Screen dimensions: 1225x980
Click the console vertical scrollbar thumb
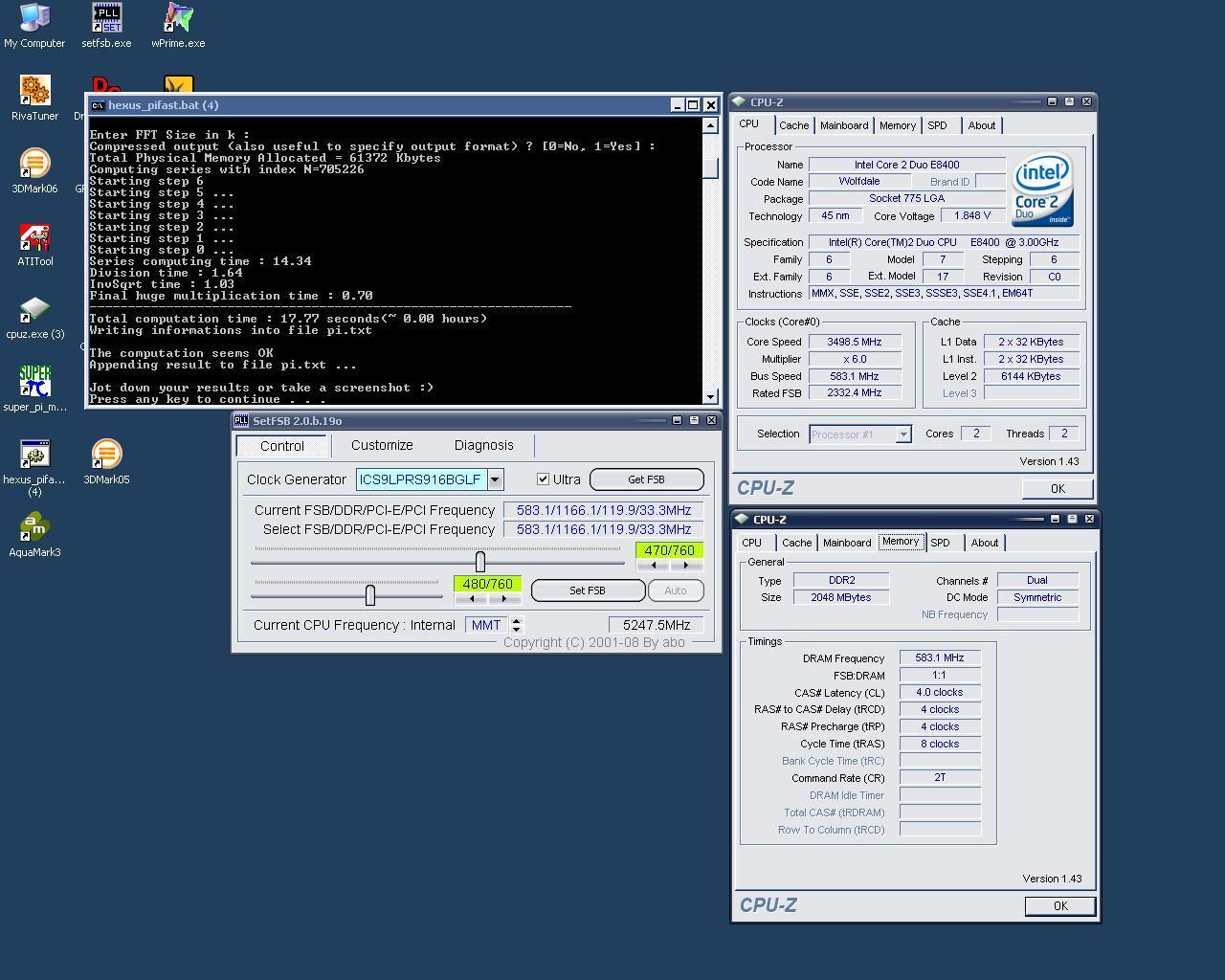click(x=710, y=167)
